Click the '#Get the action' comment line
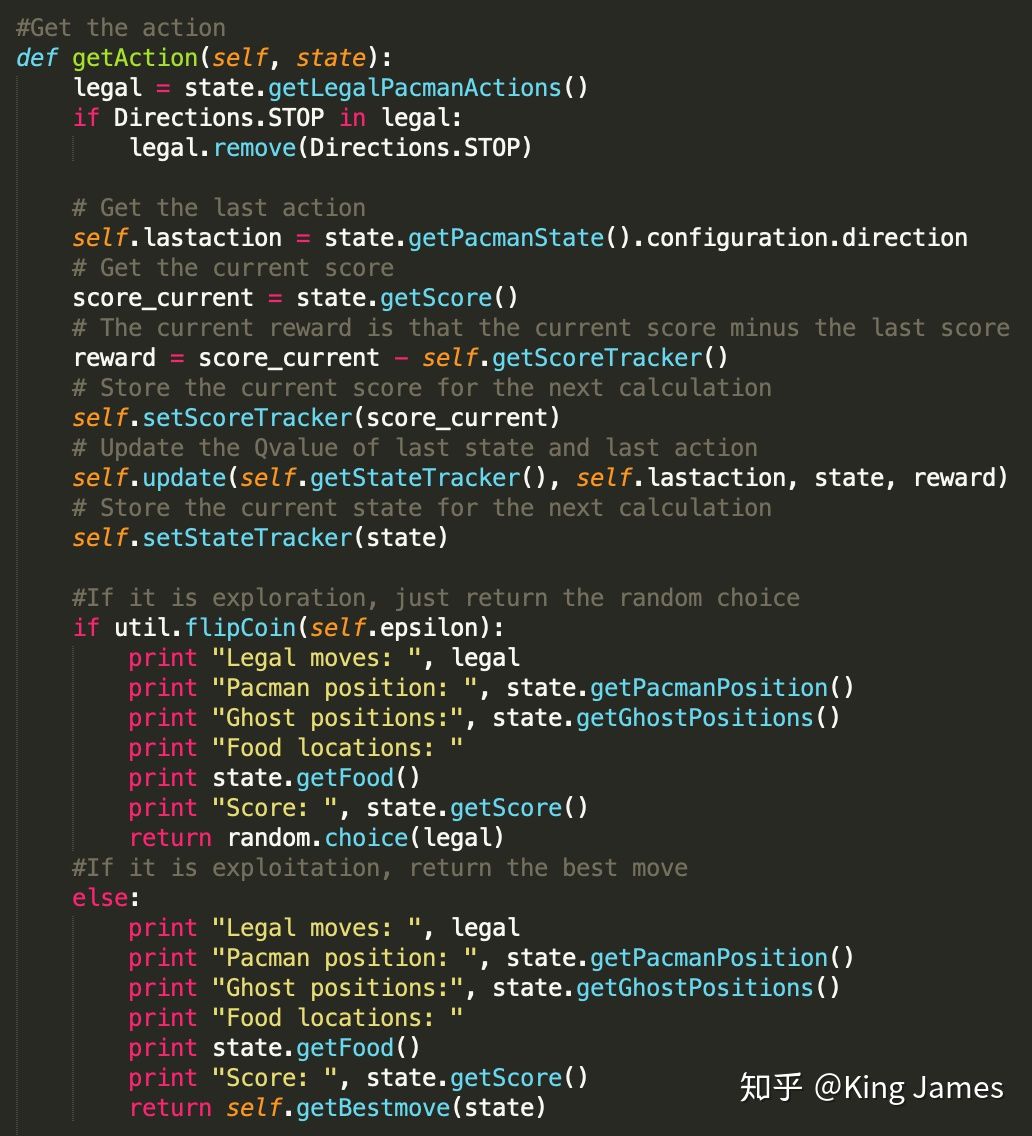1032x1136 pixels. click(121, 28)
